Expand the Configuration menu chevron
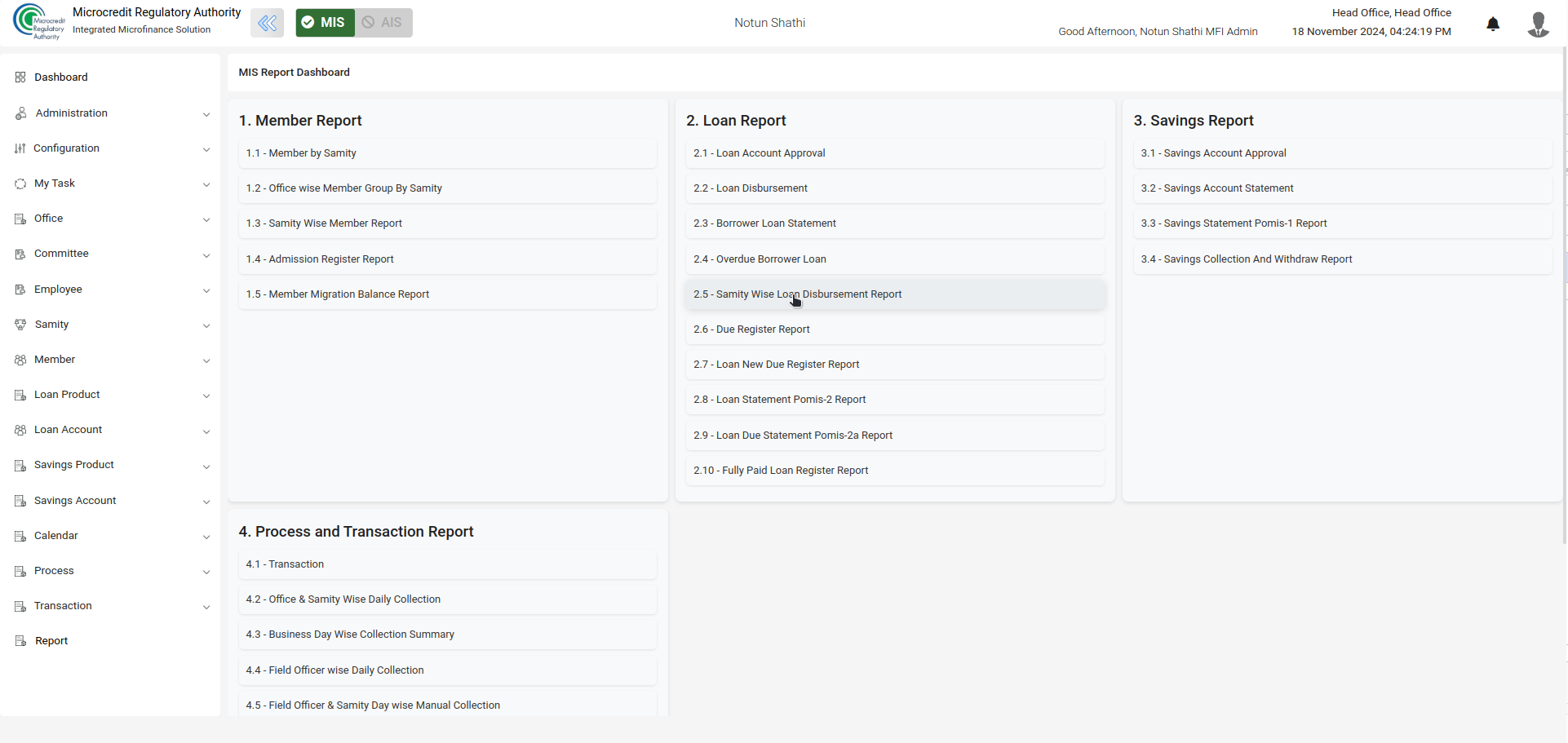1568x743 pixels. (206, 149)
